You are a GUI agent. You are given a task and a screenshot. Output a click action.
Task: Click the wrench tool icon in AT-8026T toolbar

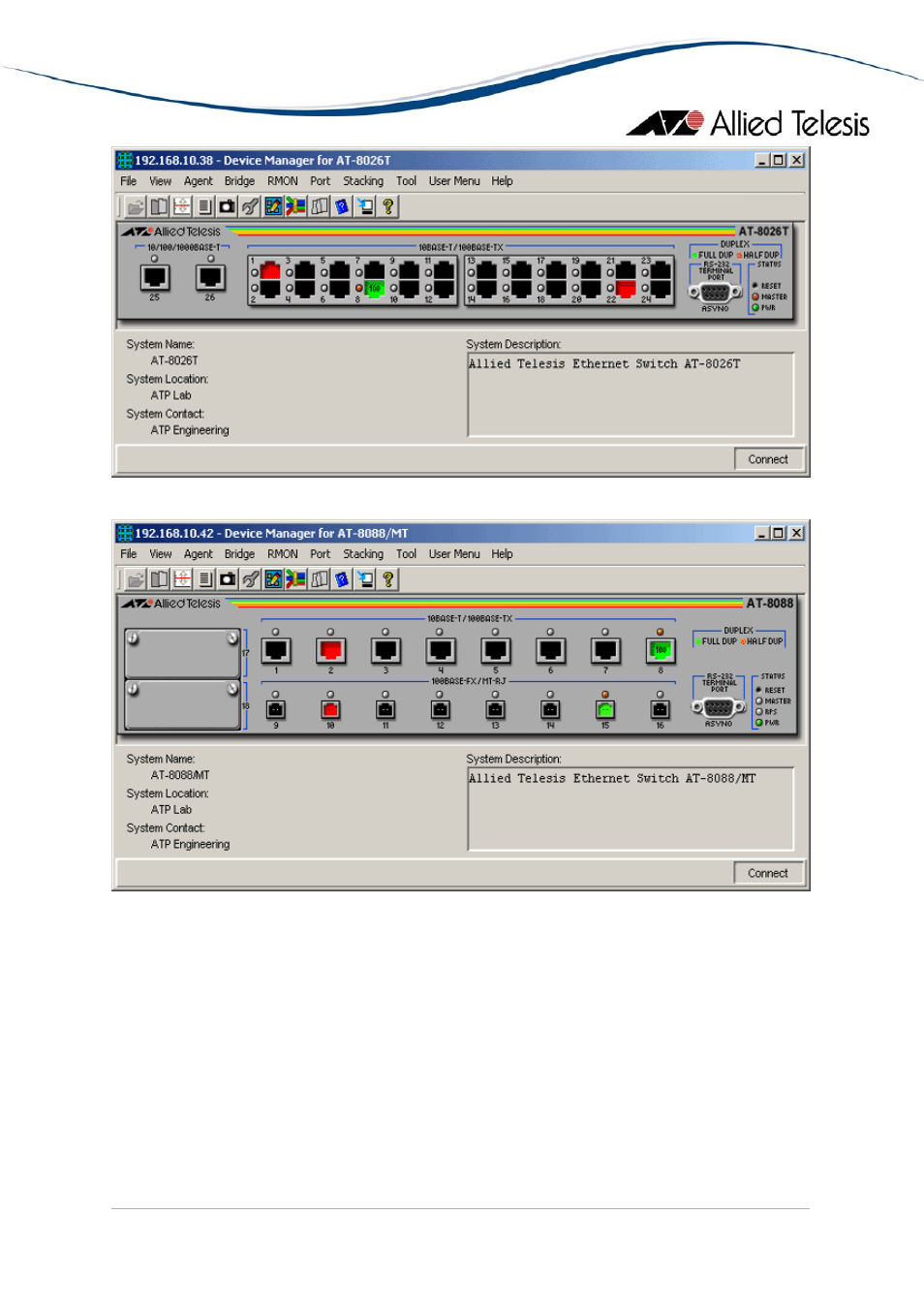click(251, 206)
